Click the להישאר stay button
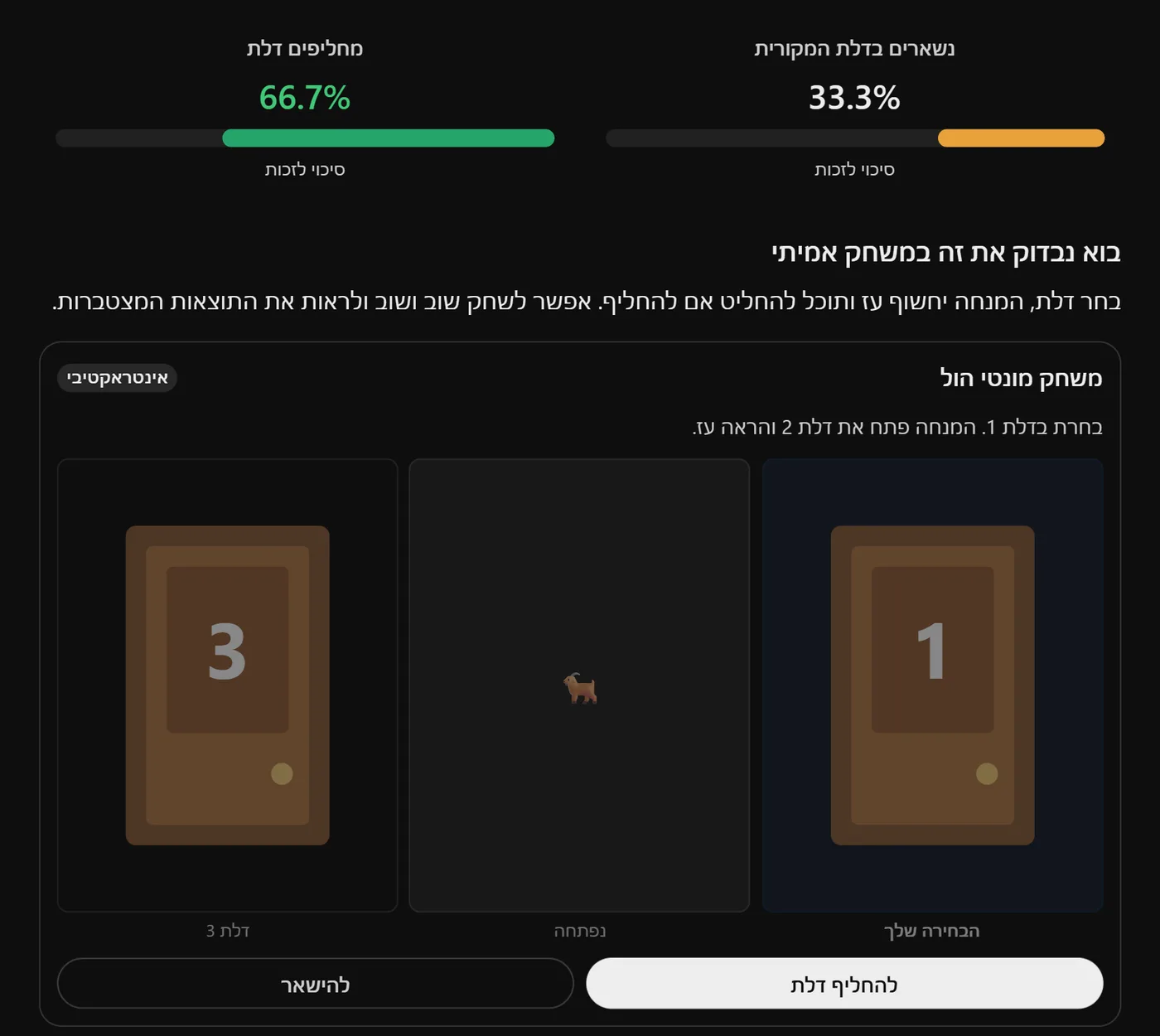Viewport: 1160px width, 1036px height. pyautogui.click(x=315, y=984)
